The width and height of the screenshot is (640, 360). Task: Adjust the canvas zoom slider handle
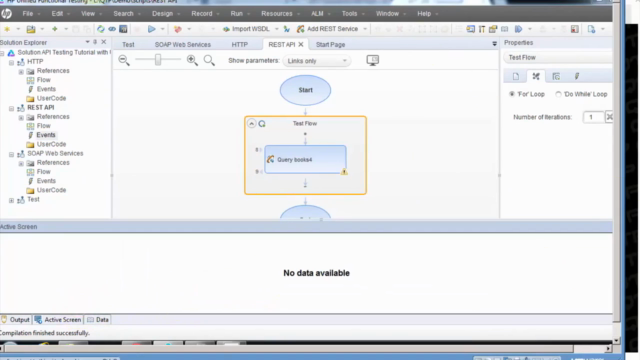tap(158, 60)
